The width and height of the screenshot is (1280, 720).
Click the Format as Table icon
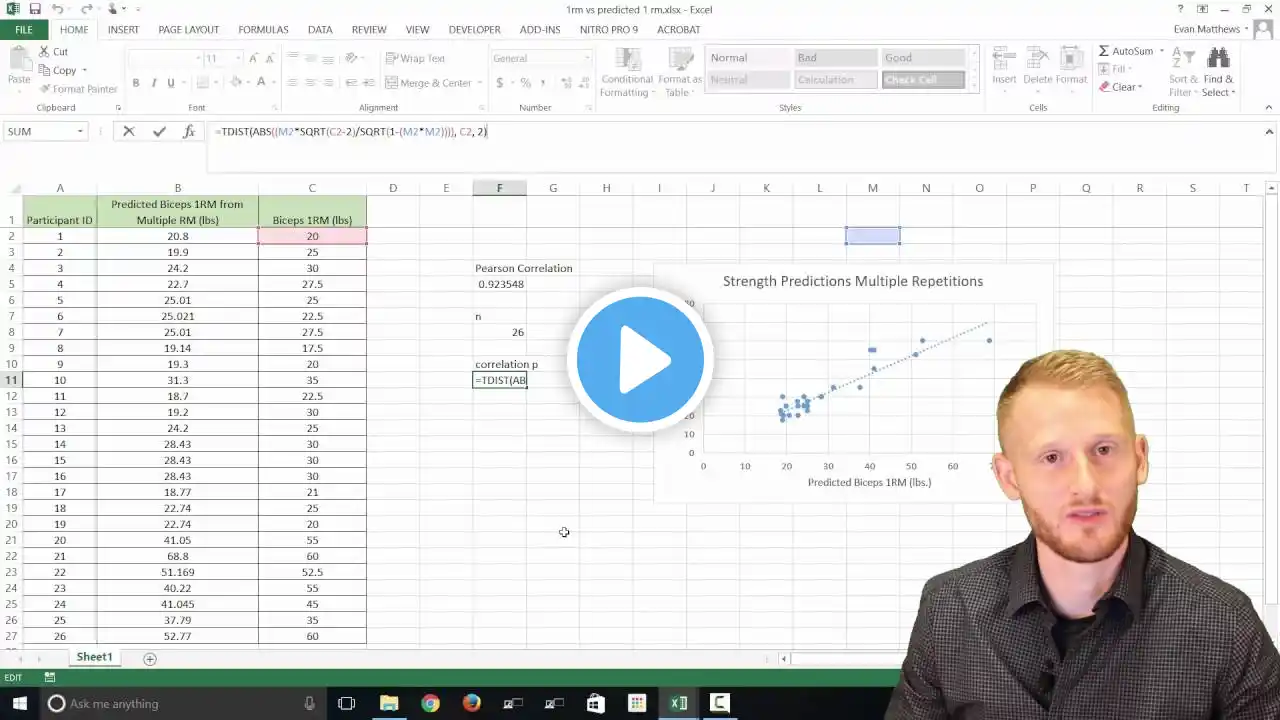tap(679, 57)
